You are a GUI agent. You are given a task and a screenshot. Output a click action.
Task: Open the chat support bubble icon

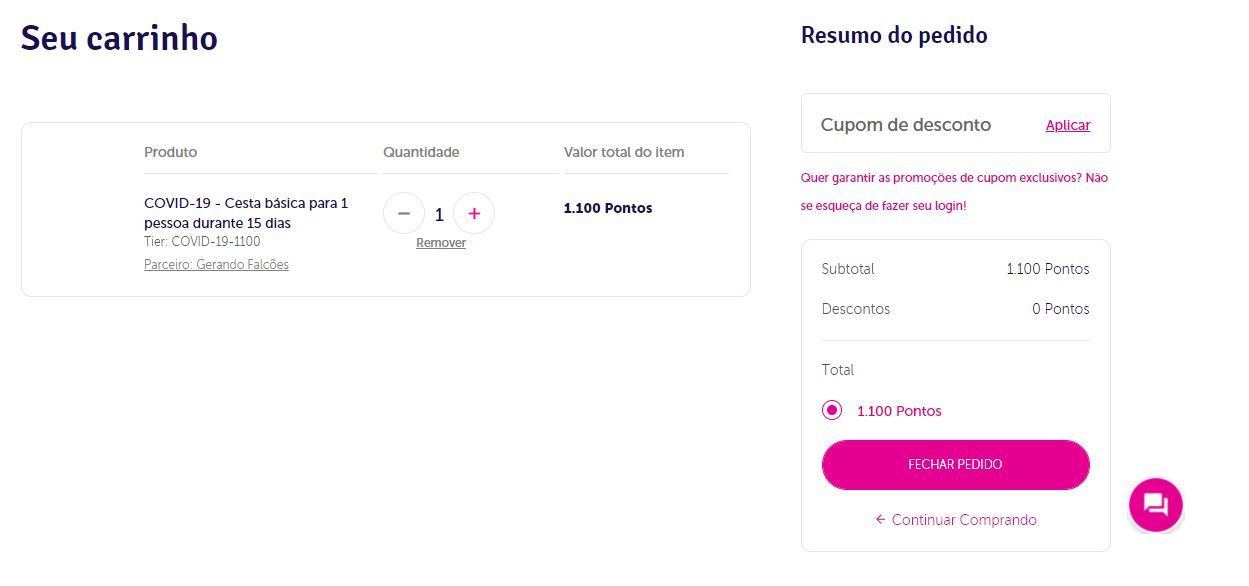click(x=1156, y=504)
